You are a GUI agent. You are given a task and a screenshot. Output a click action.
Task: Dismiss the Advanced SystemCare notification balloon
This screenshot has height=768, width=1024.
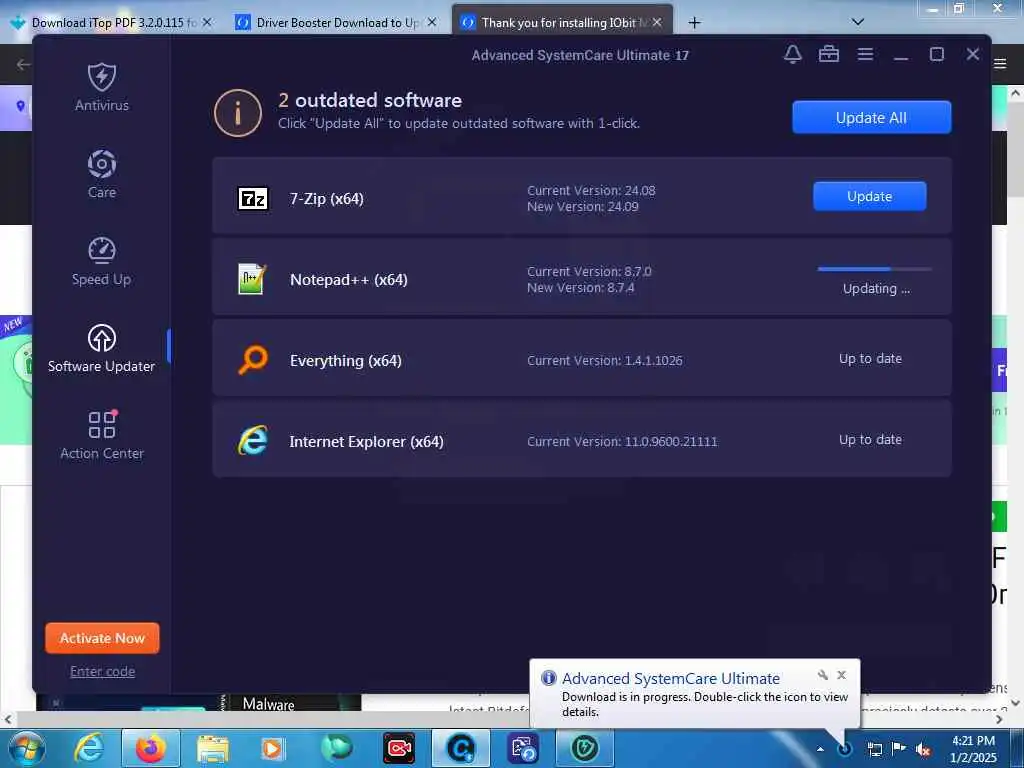point(841,675)
